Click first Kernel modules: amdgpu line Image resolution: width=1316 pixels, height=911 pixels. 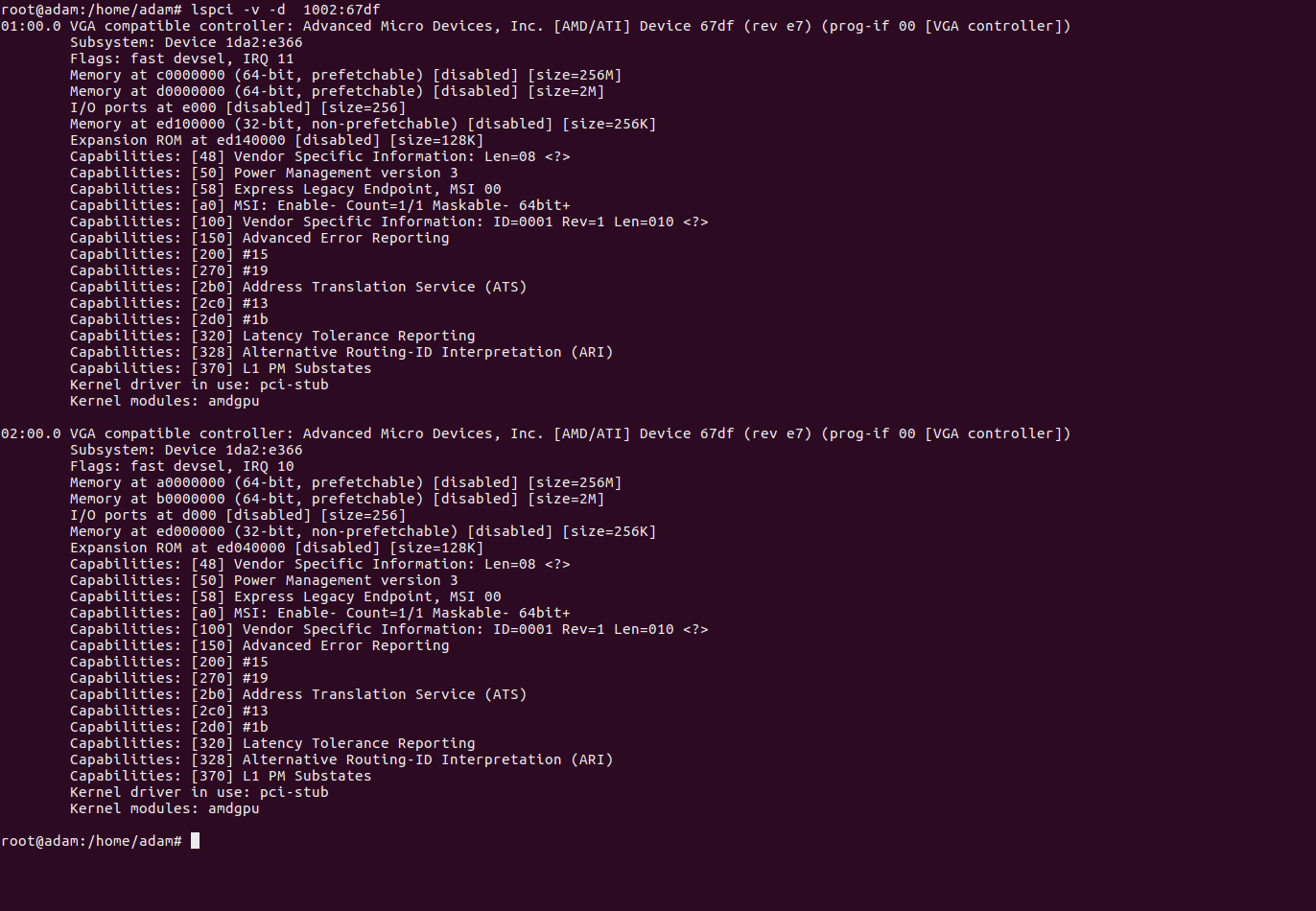click(165, 401)
